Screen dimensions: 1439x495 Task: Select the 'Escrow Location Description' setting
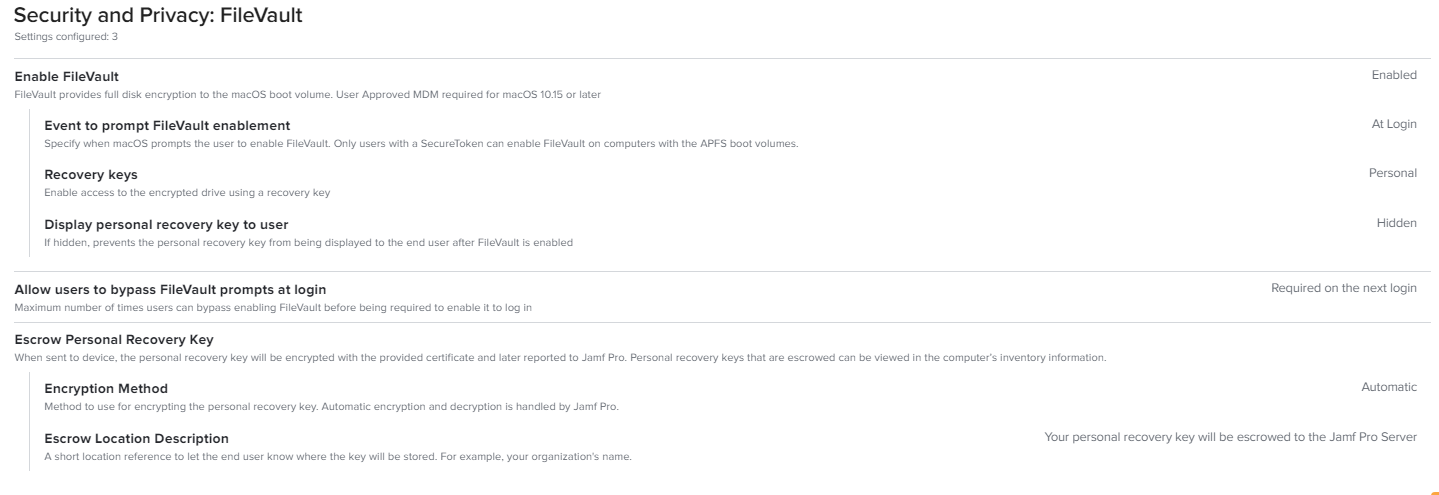136,438
